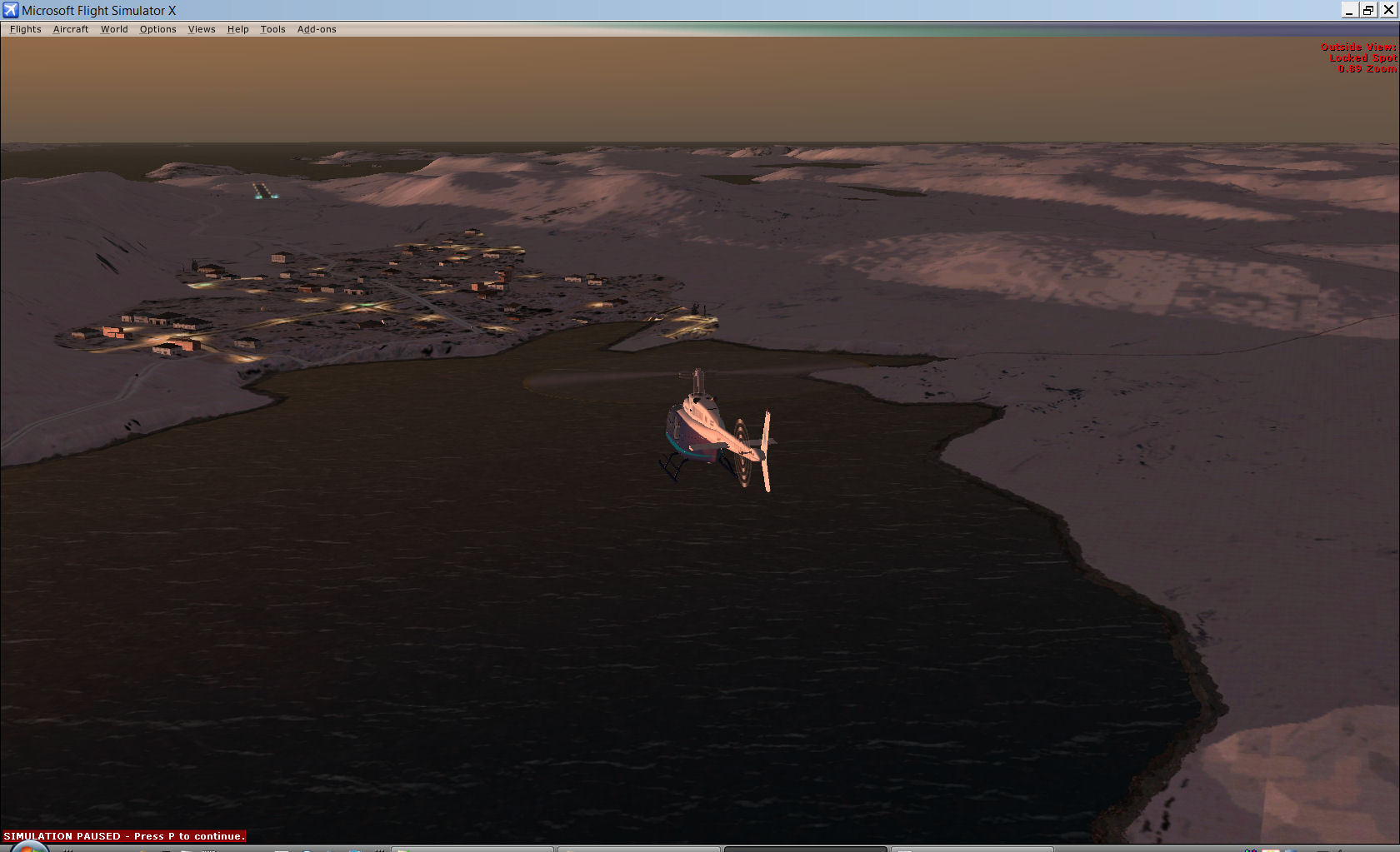1400x852 pixels.
Task: Click the helicopter in the outside view
Action: point(718,430)
